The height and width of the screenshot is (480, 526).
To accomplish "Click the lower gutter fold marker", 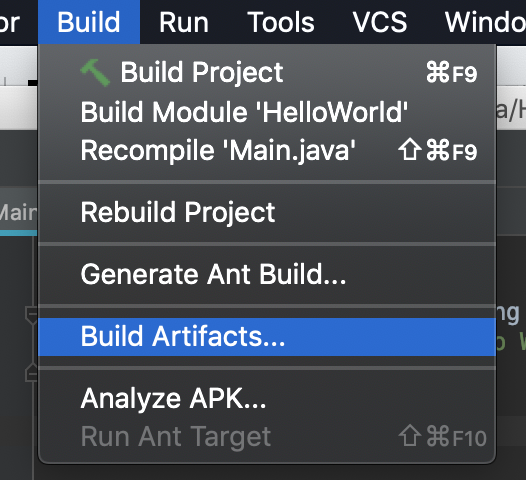I will pos(32,372).
